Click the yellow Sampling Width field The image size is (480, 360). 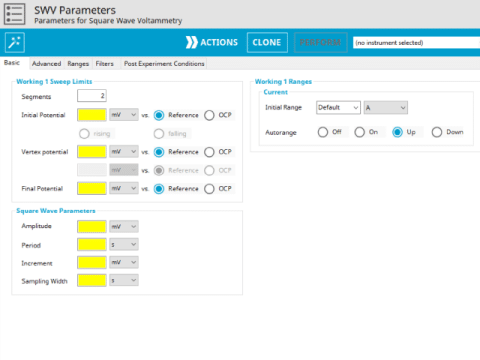click(x=92, y=281)
